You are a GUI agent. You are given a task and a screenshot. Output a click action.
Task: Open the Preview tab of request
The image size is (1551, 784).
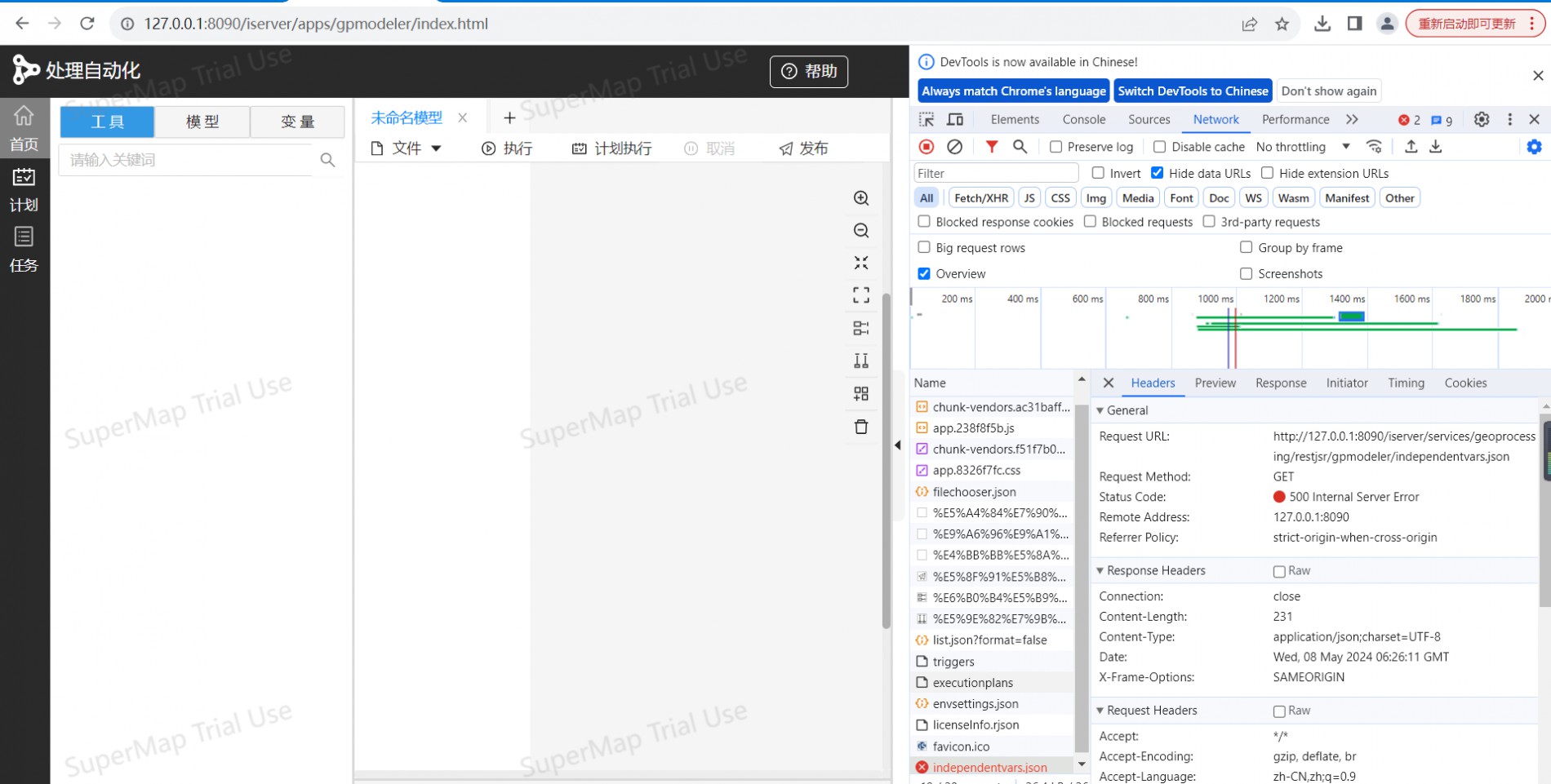click(x=1215, y=383)
